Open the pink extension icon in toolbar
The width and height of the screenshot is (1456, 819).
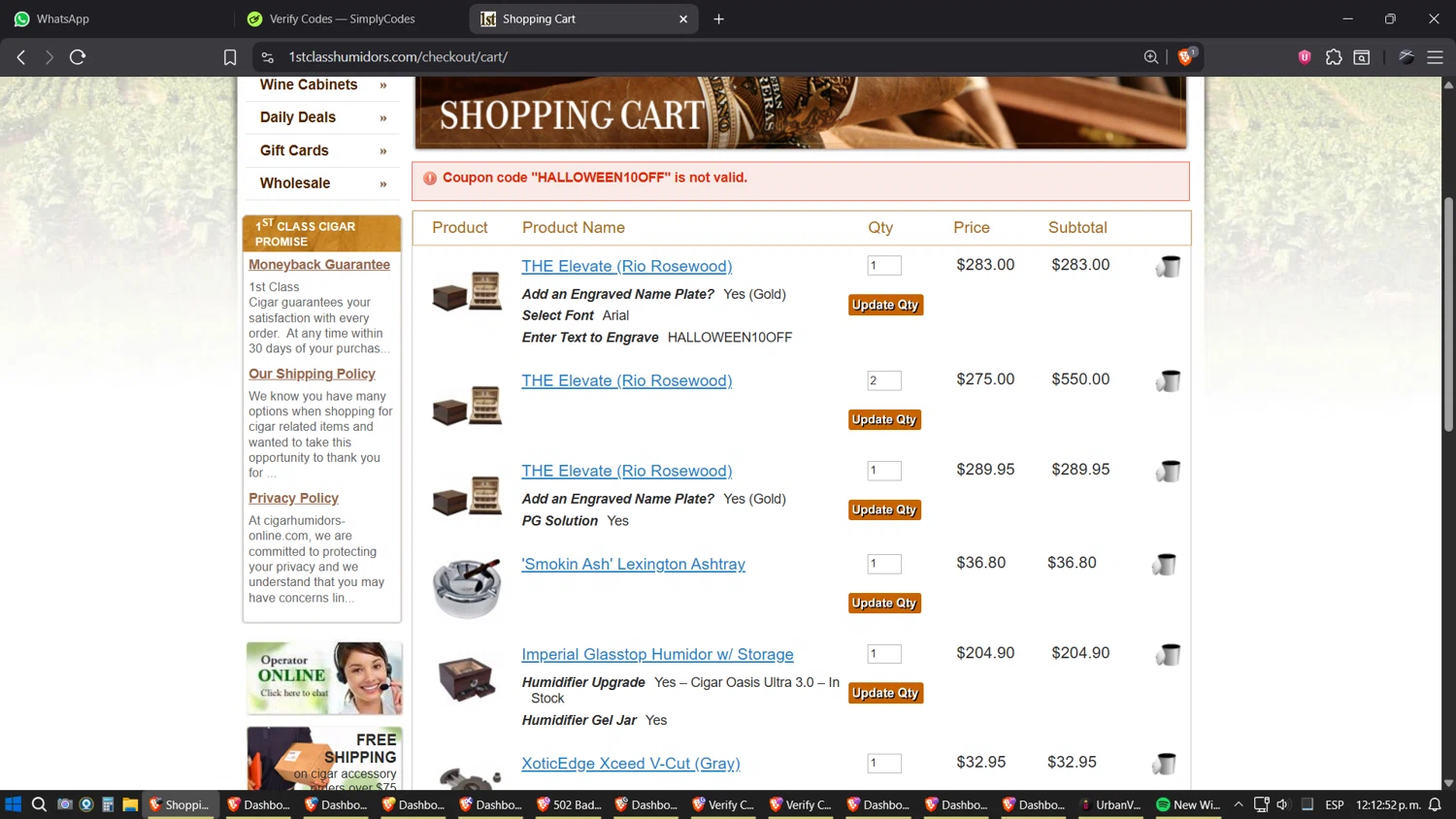[x=1305, y=57]
